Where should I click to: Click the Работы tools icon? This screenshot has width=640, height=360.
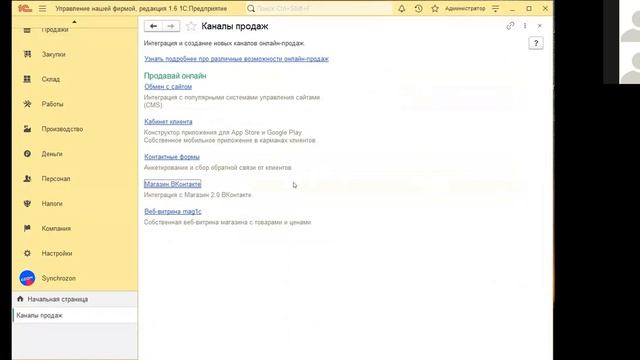coord(27,104)
